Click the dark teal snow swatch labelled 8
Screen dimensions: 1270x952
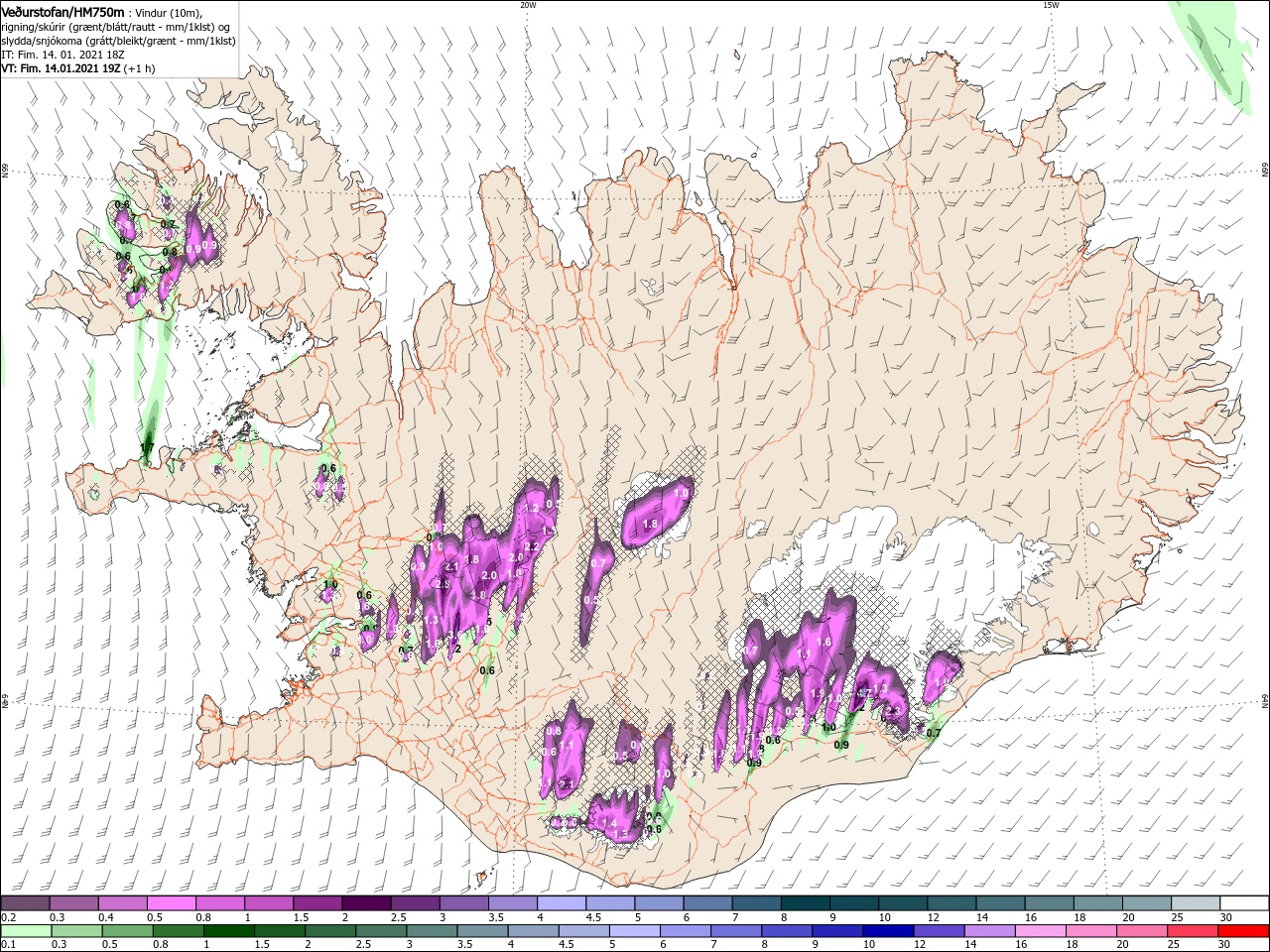click(806, 903)
